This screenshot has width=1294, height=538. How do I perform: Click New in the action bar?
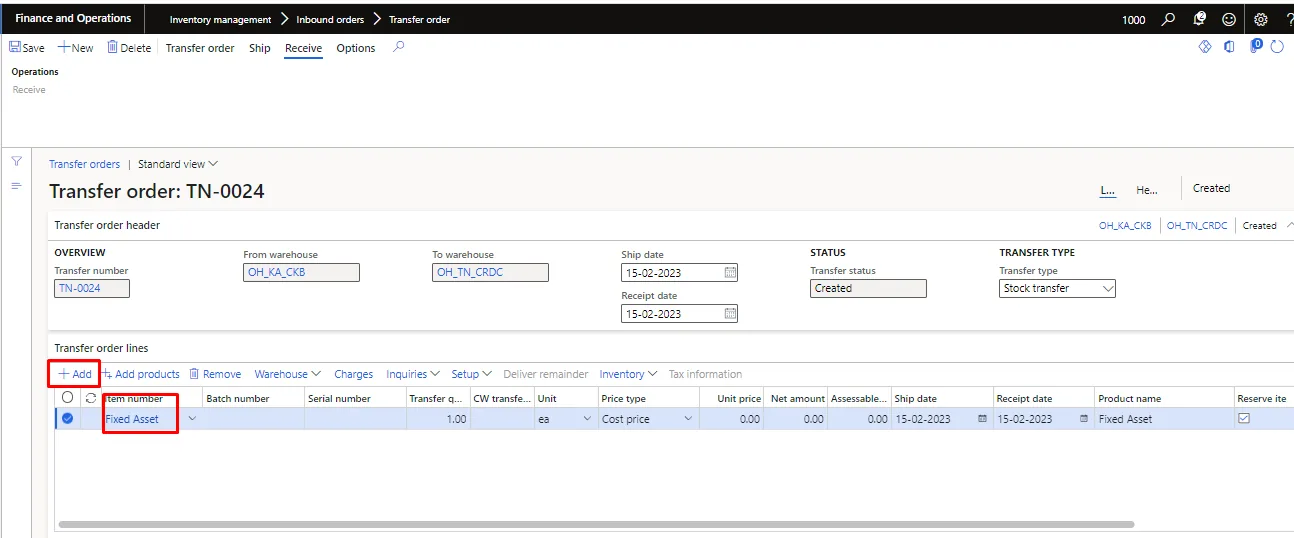(76, 48)
